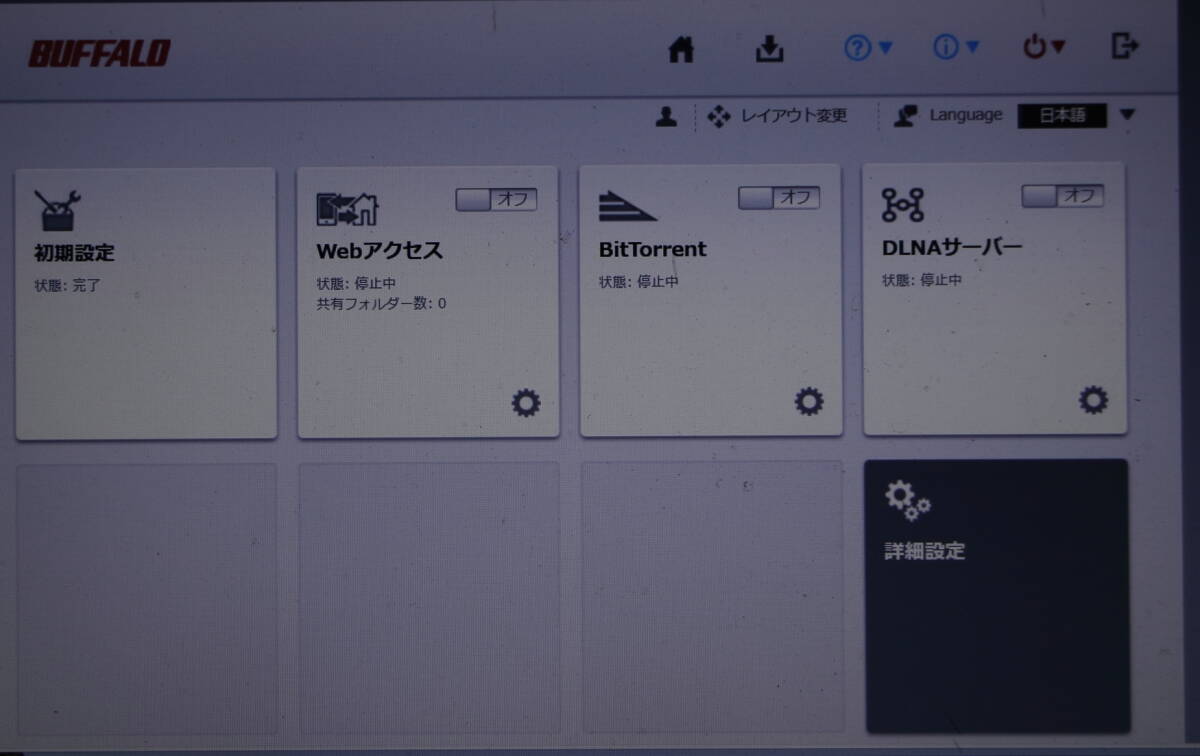Turn on the DLNAサーバー switch
The height and width of the screenshot is (756, 1200).
tap(1063, 196)
